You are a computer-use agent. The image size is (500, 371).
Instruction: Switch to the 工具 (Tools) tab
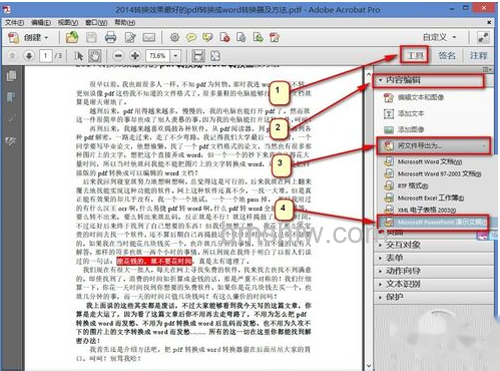[x=415, y=55]
